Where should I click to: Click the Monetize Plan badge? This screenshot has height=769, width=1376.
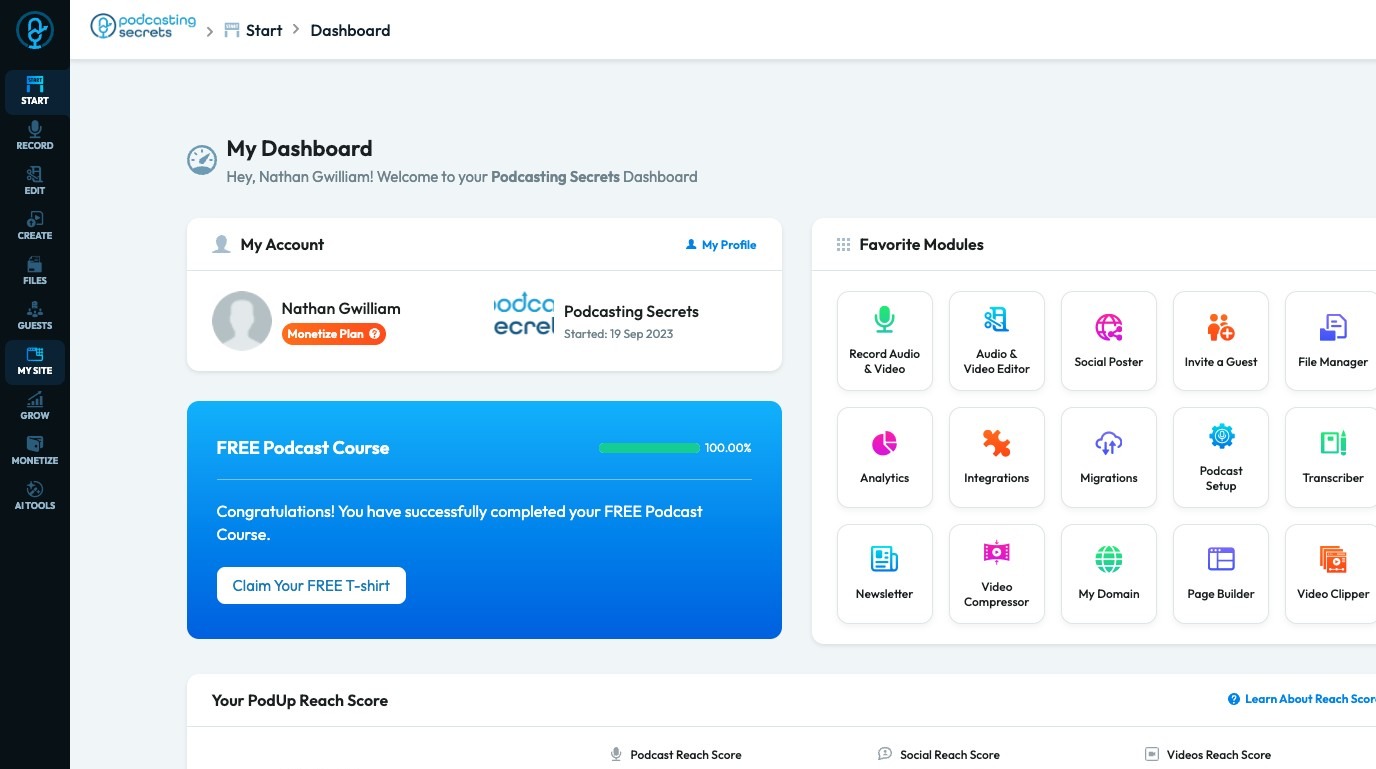(334, 334)
